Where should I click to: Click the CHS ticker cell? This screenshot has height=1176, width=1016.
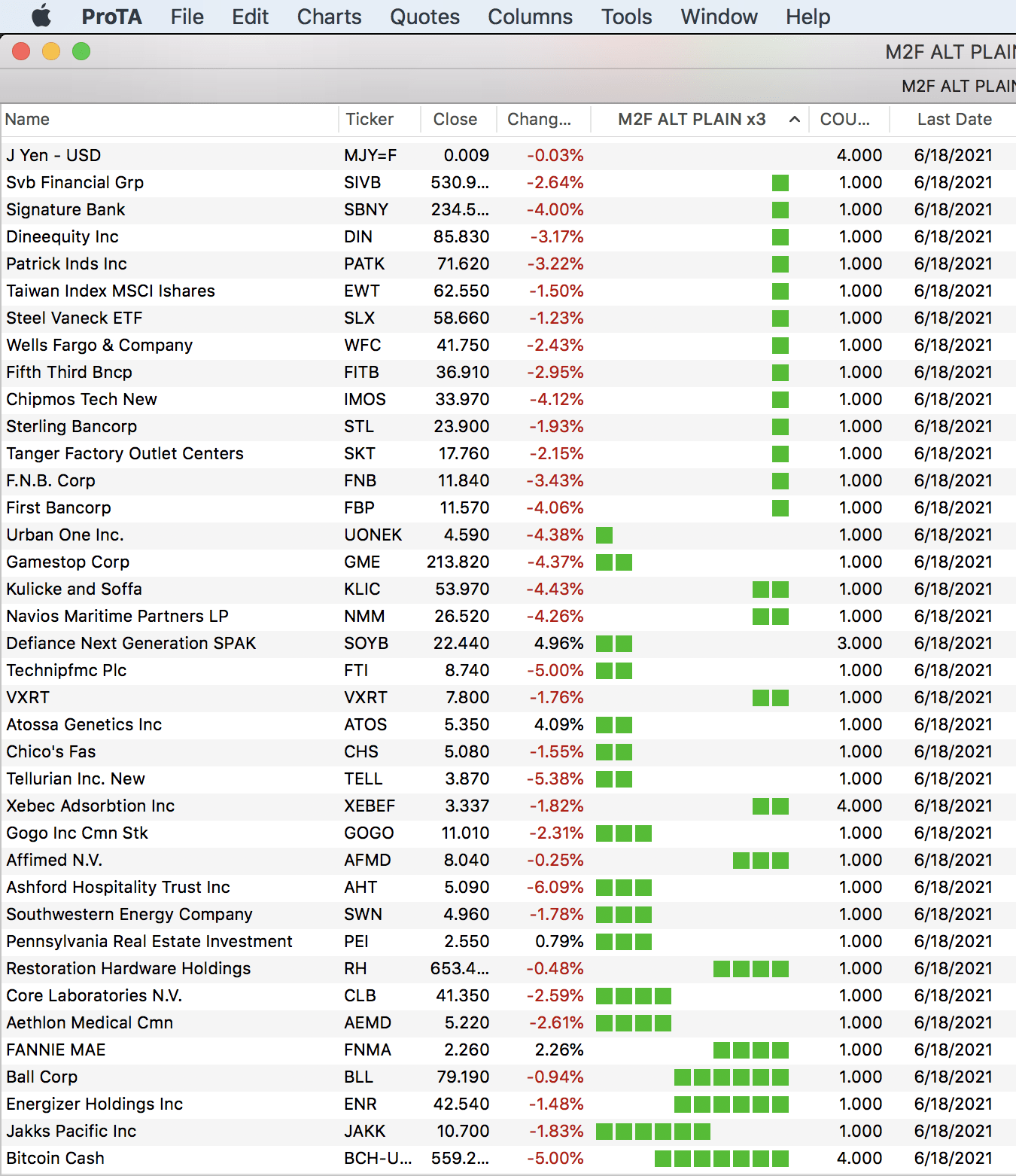[361, 751]
